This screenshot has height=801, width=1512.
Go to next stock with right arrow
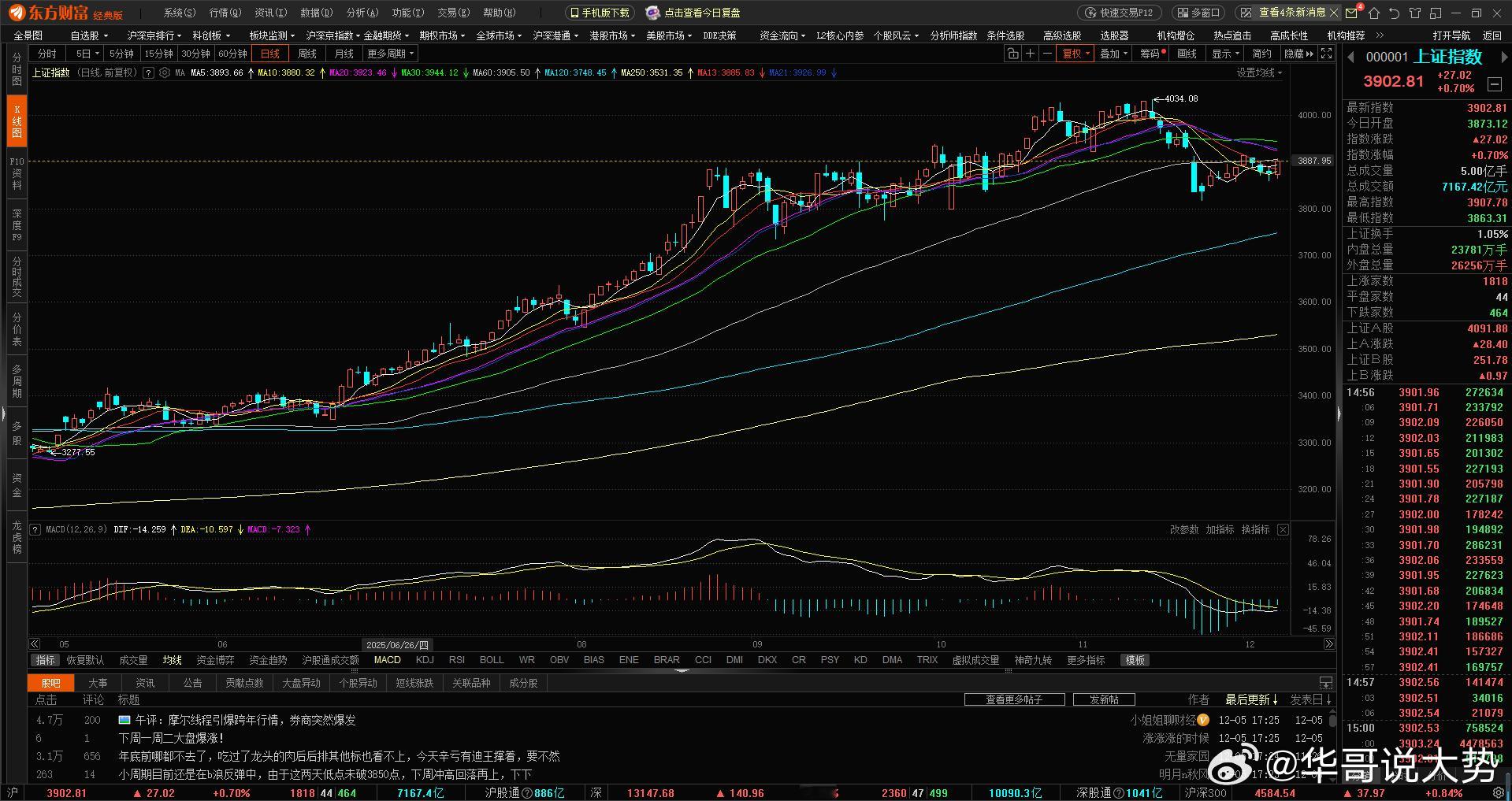1504,57
